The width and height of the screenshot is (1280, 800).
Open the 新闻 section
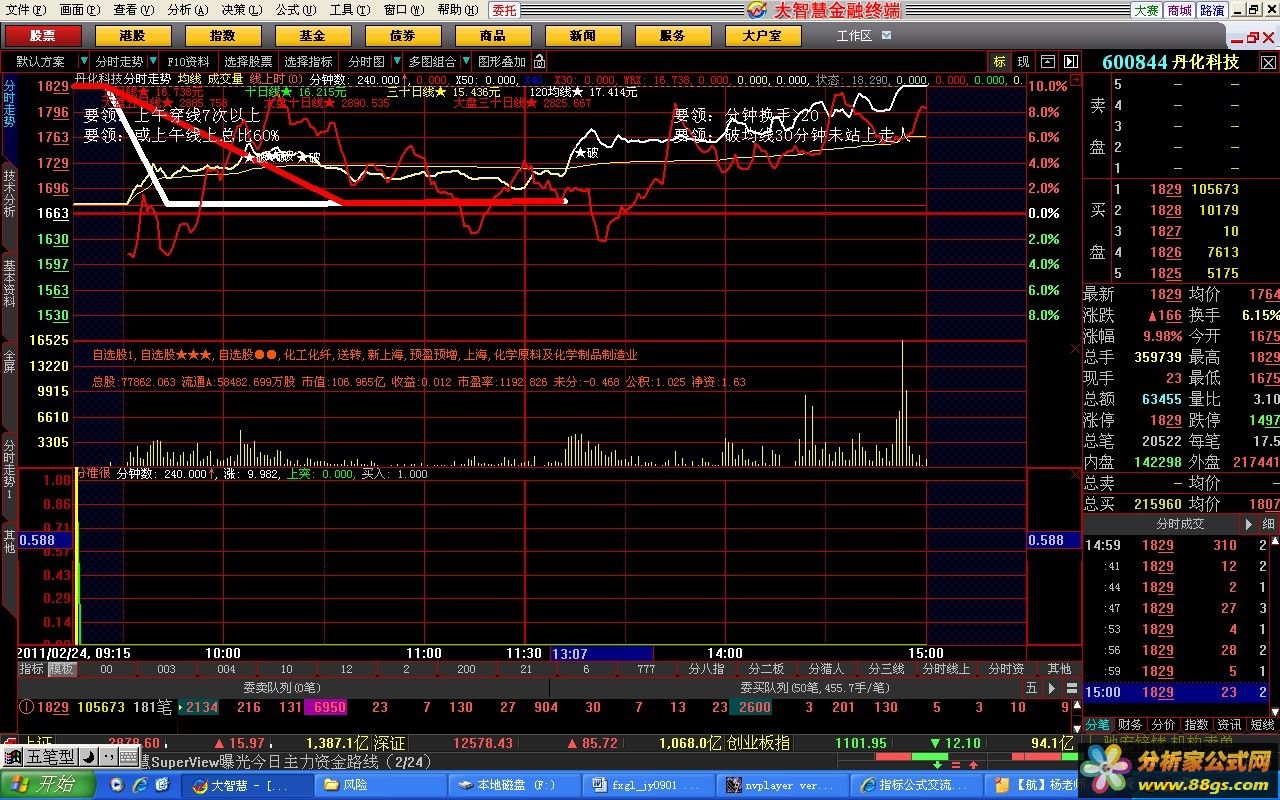pos(582,36)
